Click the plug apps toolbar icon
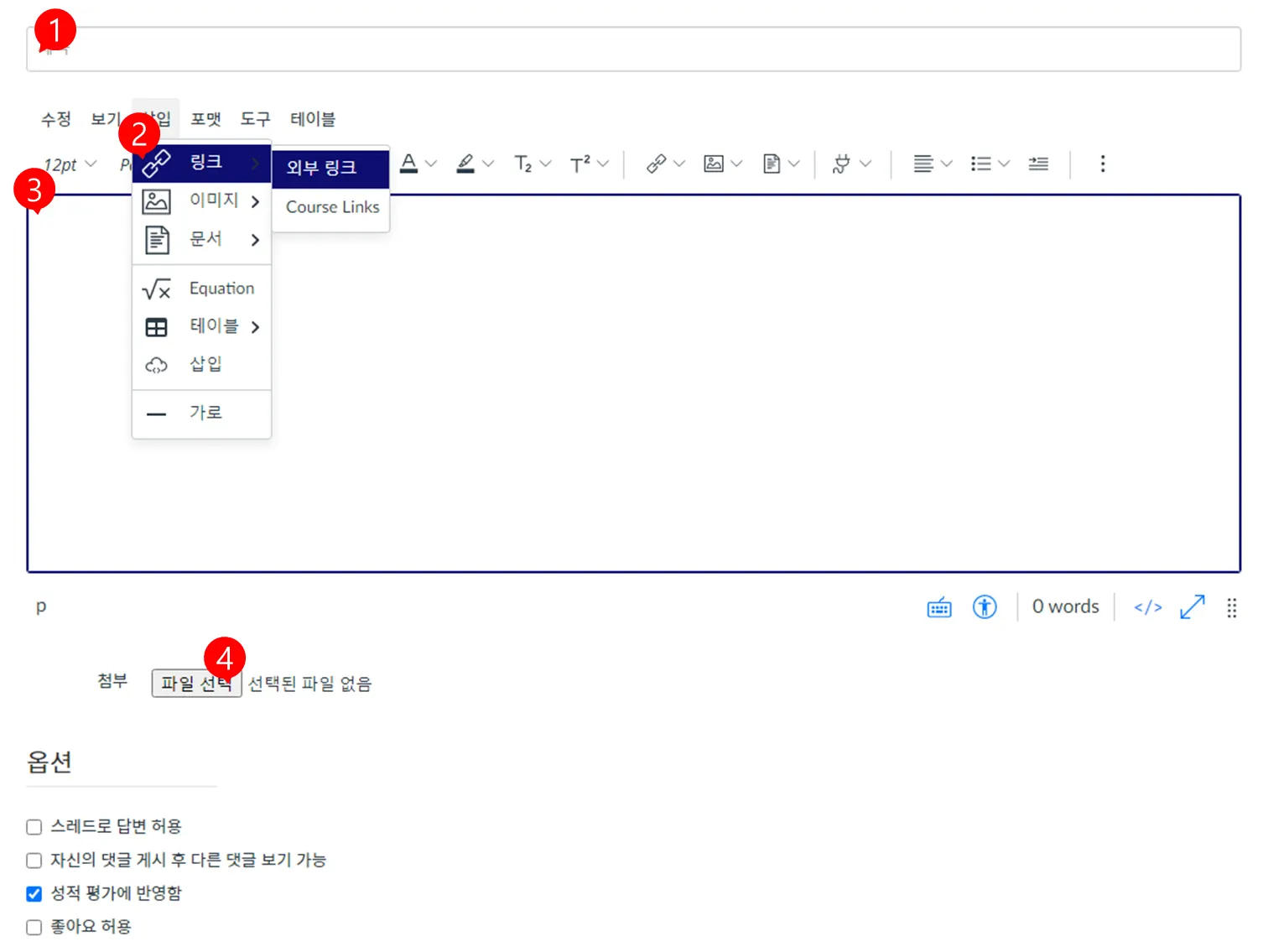The image size is (1263, 952). [x=841, y=164]
